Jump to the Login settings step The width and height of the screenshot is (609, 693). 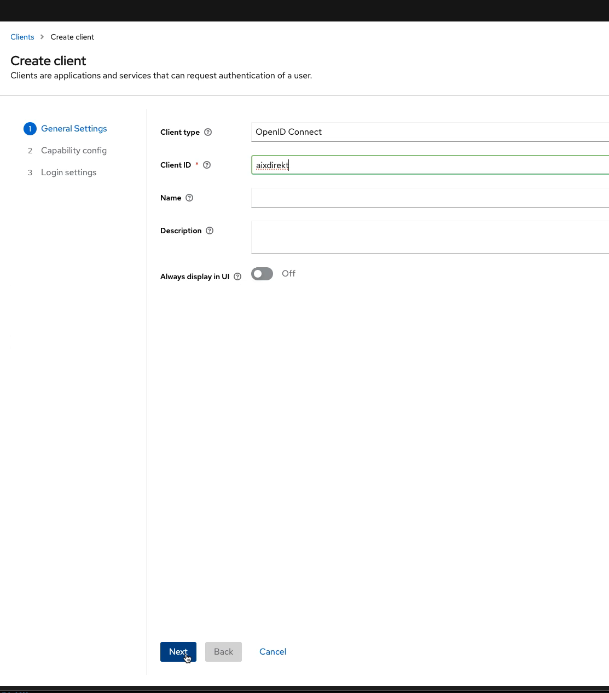pos(68,173)
